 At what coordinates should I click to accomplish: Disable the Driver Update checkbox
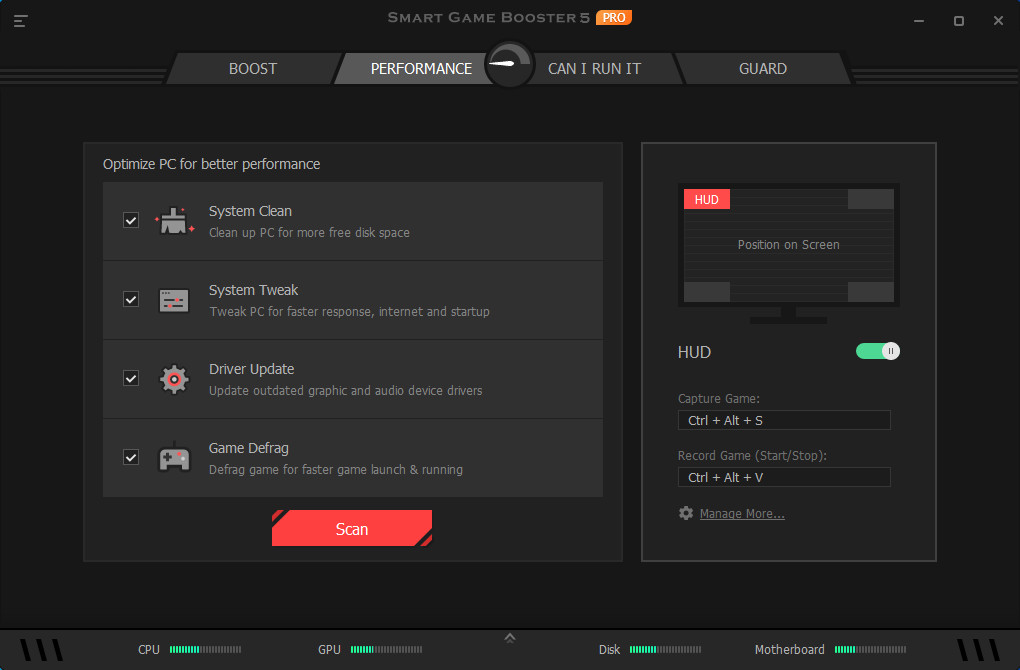[x=130, y=378]
